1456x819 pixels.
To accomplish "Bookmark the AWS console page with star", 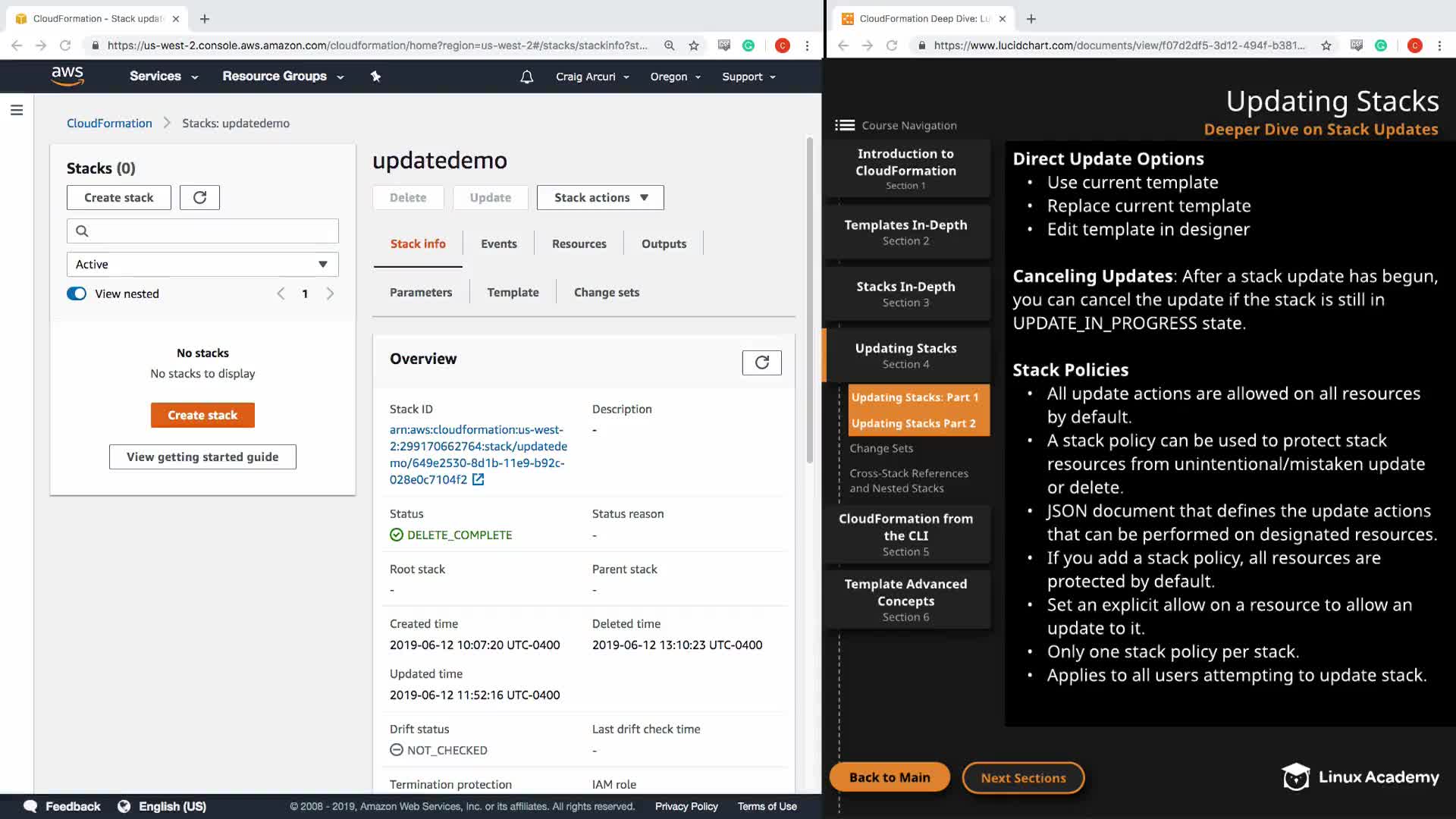I will [693, 45].
